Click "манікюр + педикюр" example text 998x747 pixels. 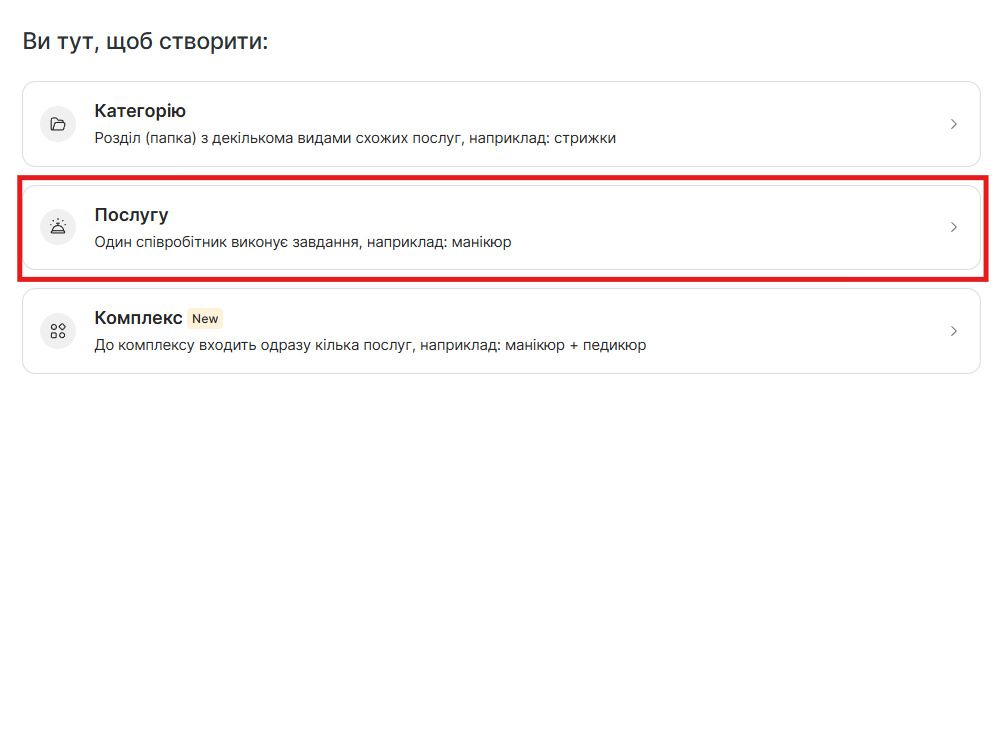573,345
